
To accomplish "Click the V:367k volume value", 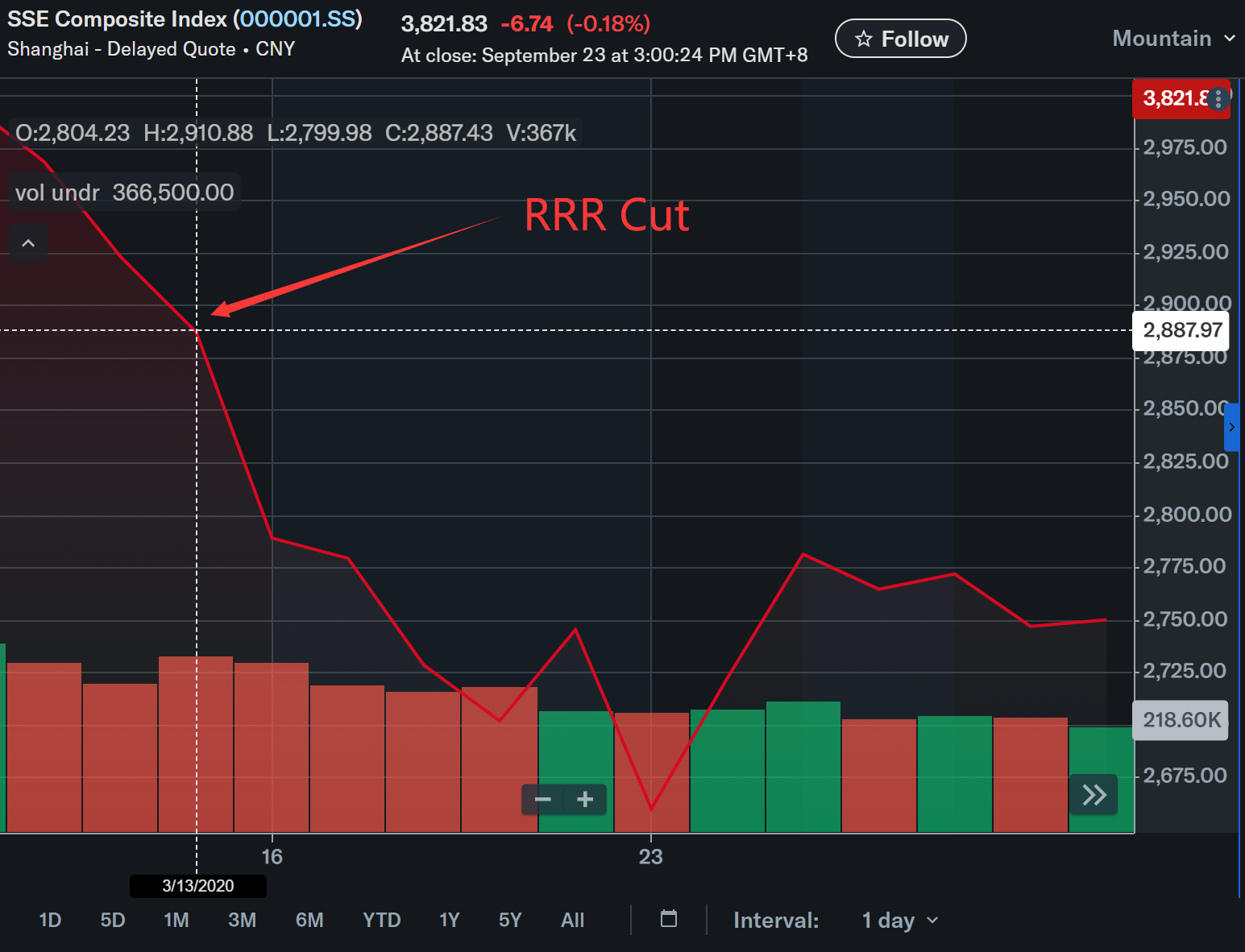I will pos(541,133).
